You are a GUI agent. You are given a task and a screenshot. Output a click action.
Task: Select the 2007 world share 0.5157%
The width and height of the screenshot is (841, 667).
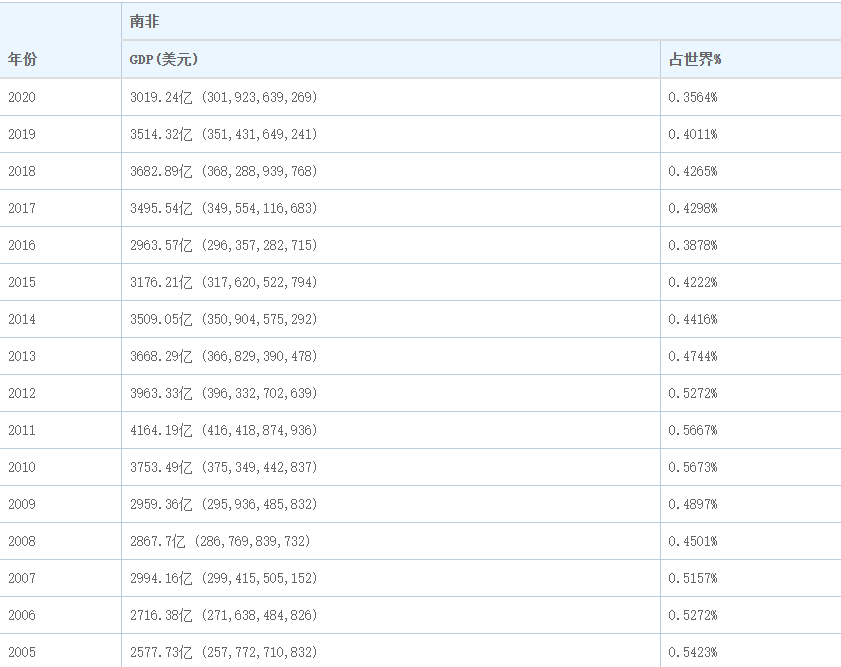[x=692, y=578]
